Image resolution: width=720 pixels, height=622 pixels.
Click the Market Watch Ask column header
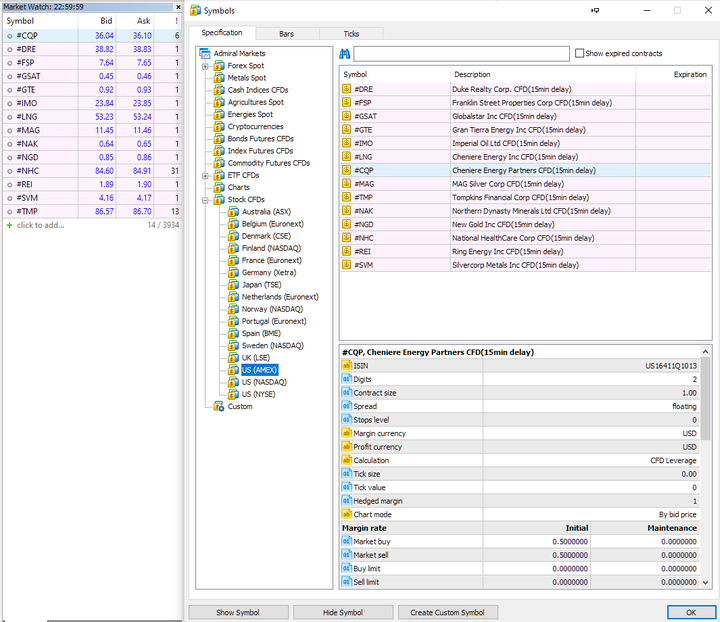(x=135, y=21)
